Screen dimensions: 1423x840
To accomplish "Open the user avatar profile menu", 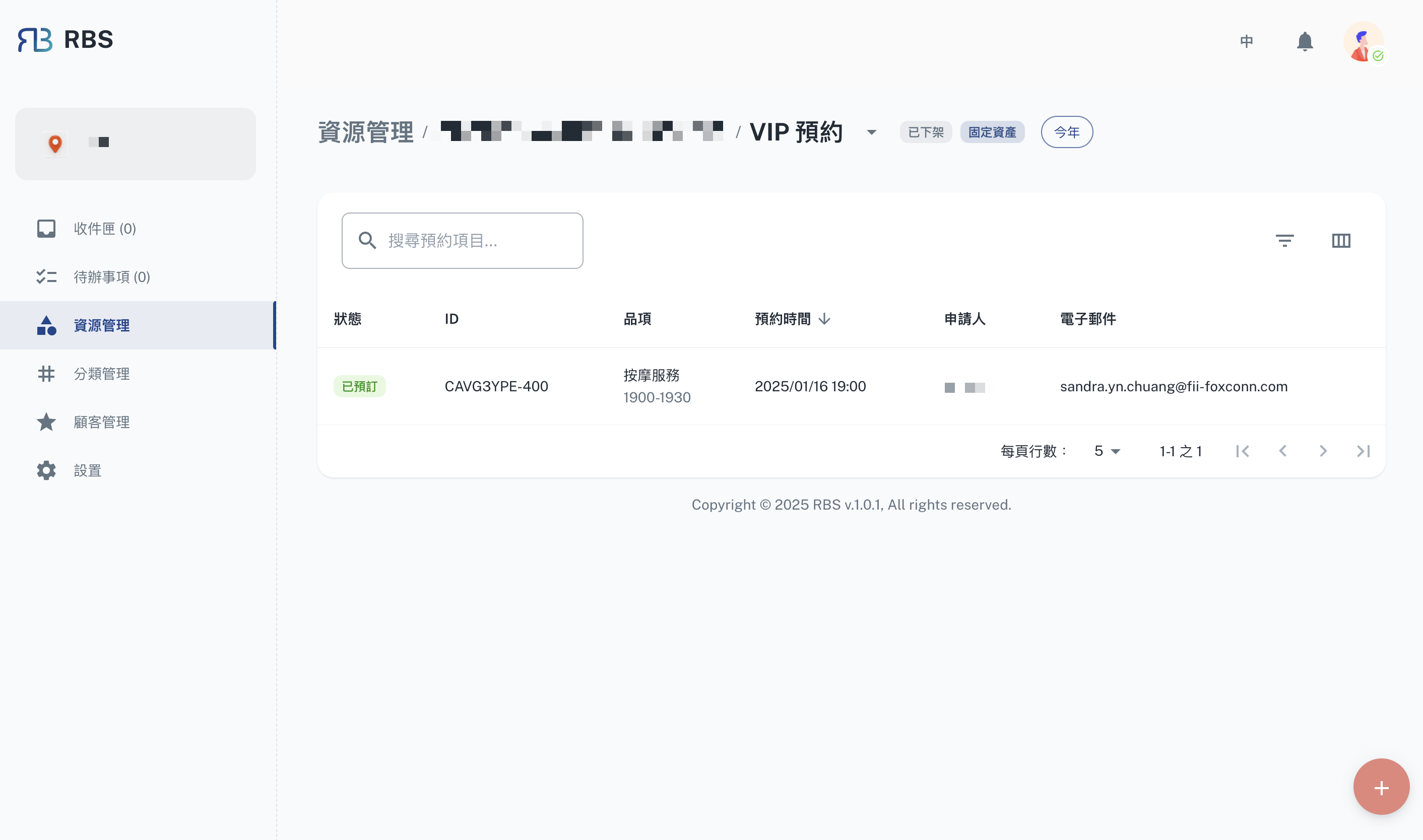I will pyautogui.click(x=1363, y=41).
